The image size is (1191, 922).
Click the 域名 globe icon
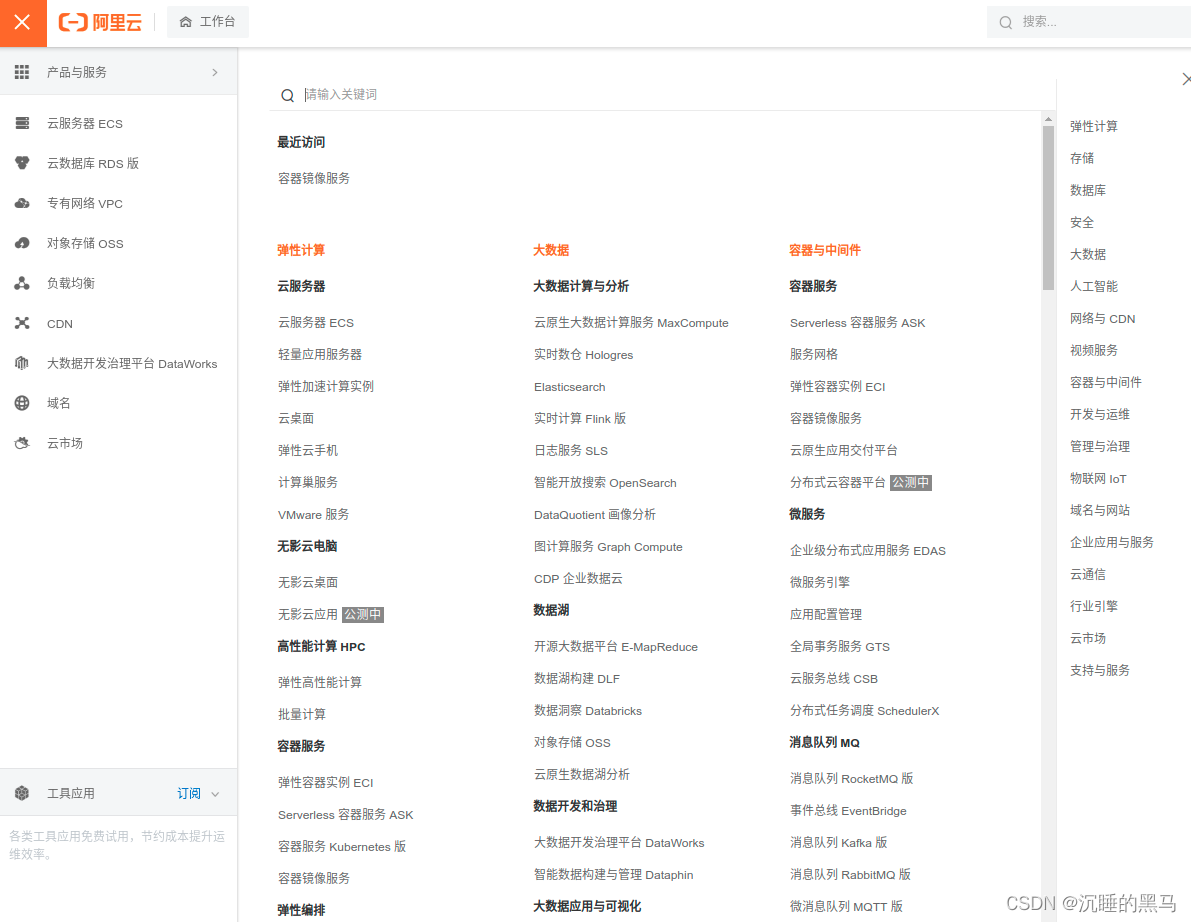click(22, 403)
